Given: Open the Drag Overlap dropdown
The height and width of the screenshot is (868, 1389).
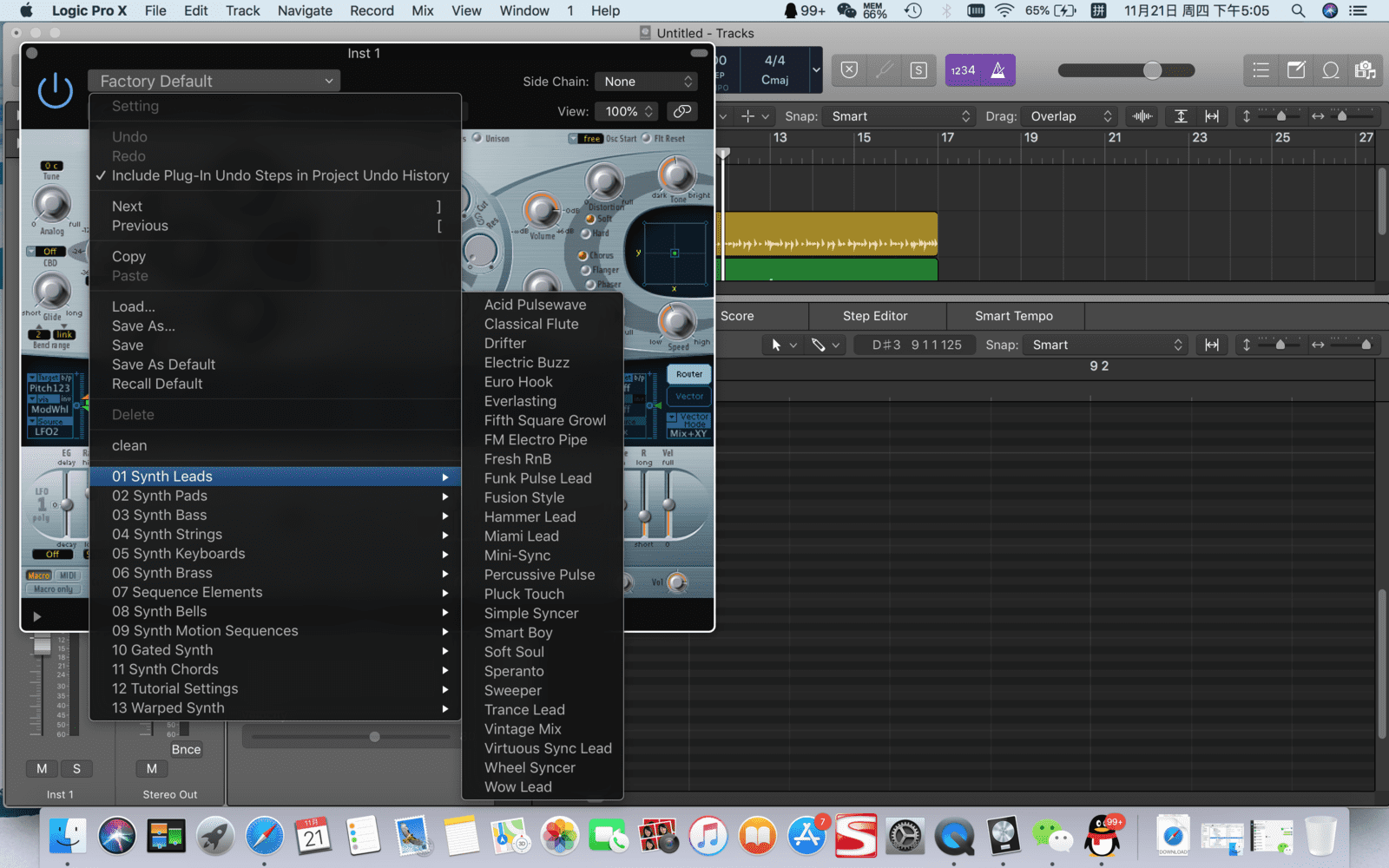Looking at the screenshot, I should tap(1068, 116).
